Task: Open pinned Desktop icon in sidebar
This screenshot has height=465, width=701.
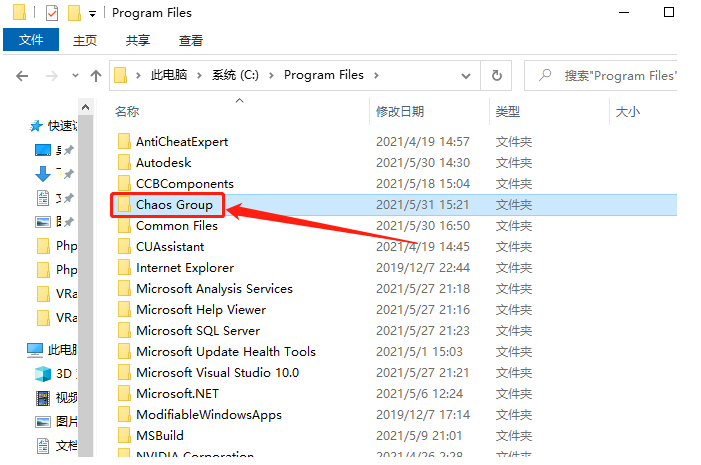Action: (43, 150)
